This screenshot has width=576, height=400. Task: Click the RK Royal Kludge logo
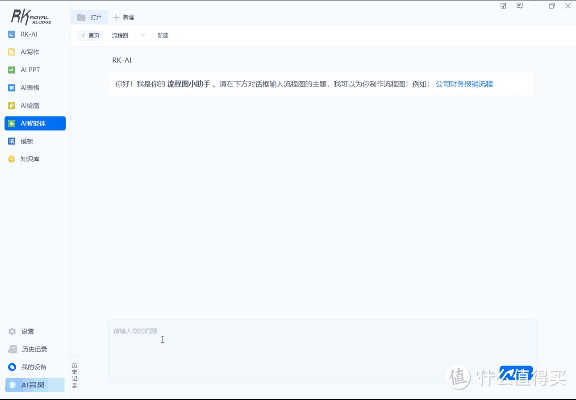pos(31,17)
